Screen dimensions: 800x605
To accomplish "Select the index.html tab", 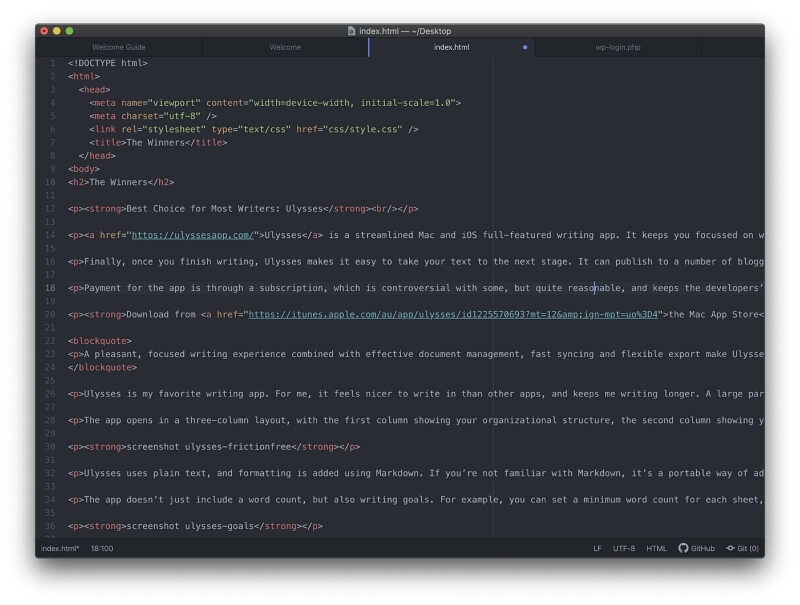I will [x=452, y=47].
